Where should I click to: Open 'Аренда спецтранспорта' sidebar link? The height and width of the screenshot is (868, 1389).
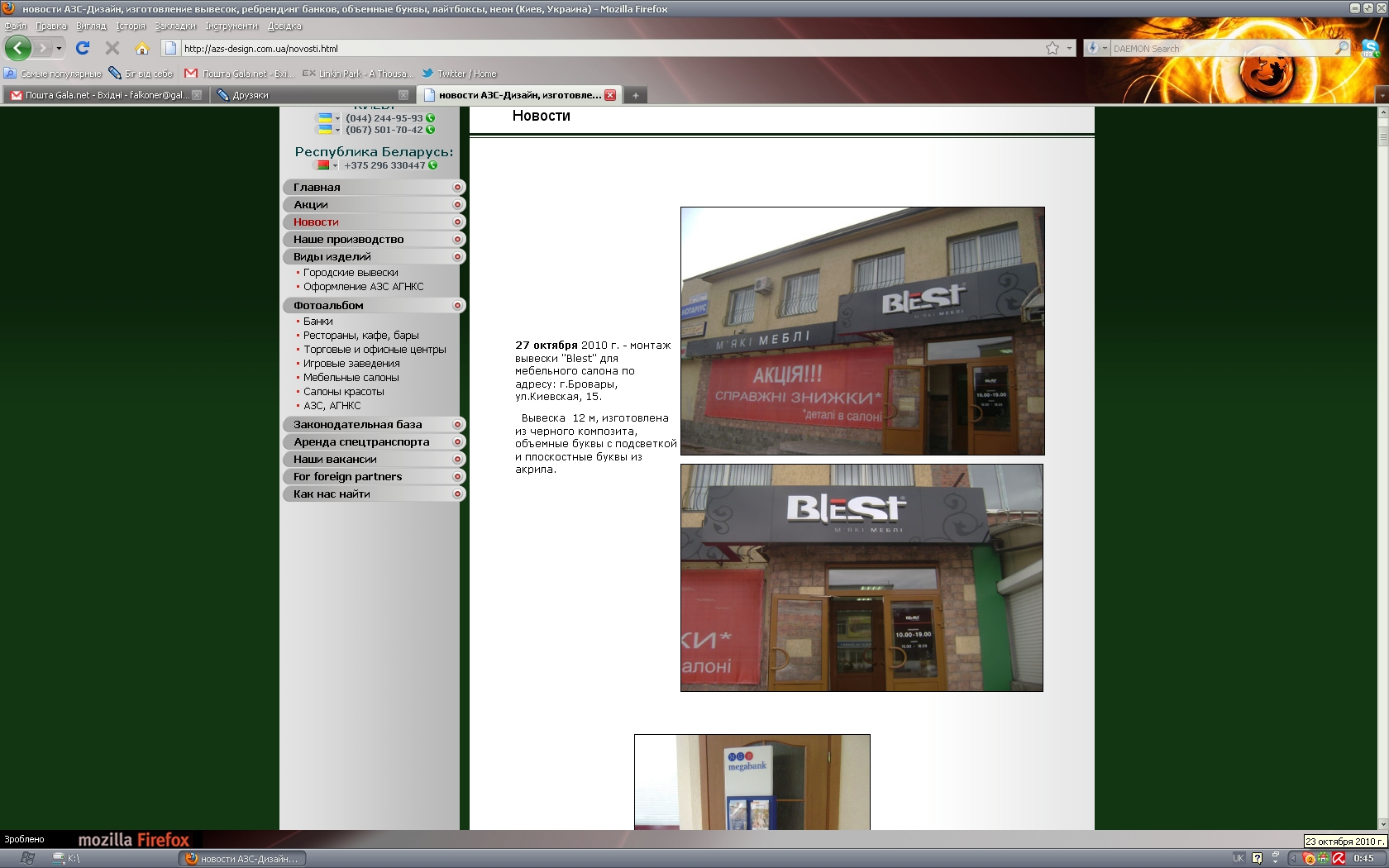(x=375, y=442)
